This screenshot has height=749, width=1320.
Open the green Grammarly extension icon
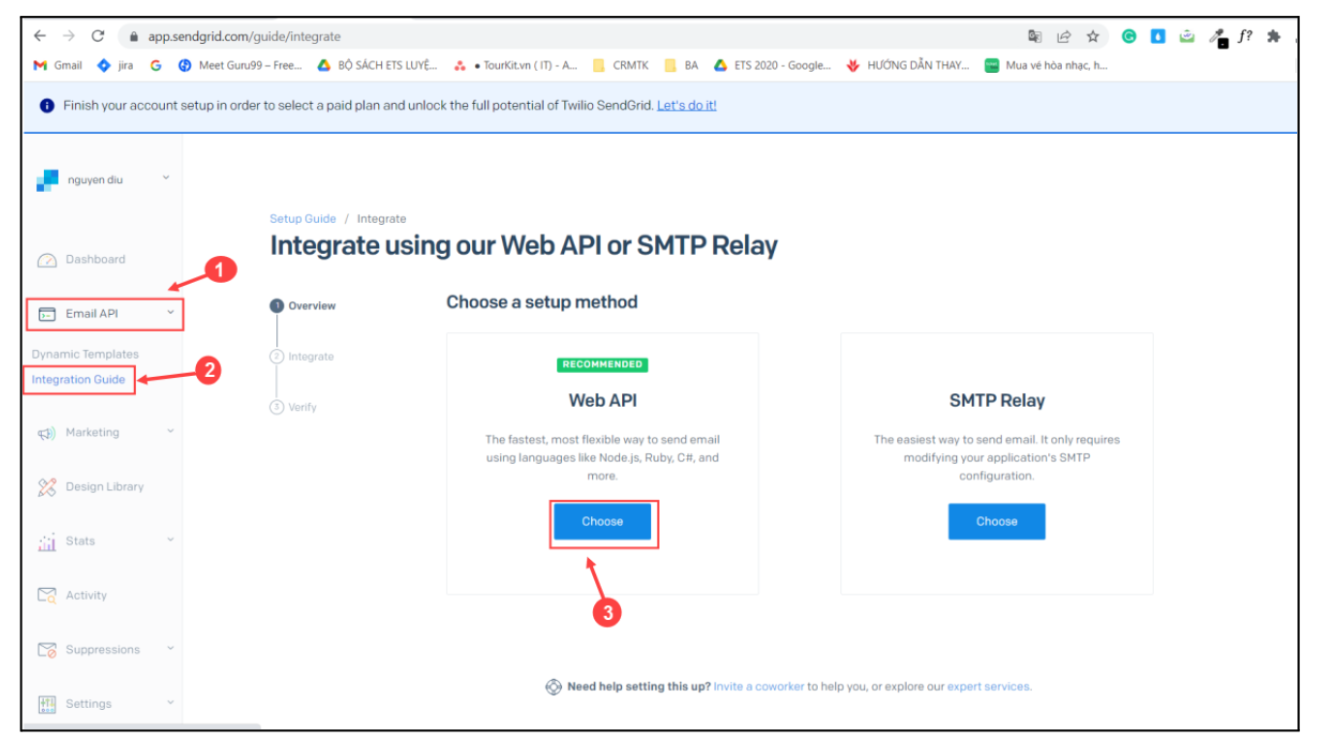coord(1129,37)
